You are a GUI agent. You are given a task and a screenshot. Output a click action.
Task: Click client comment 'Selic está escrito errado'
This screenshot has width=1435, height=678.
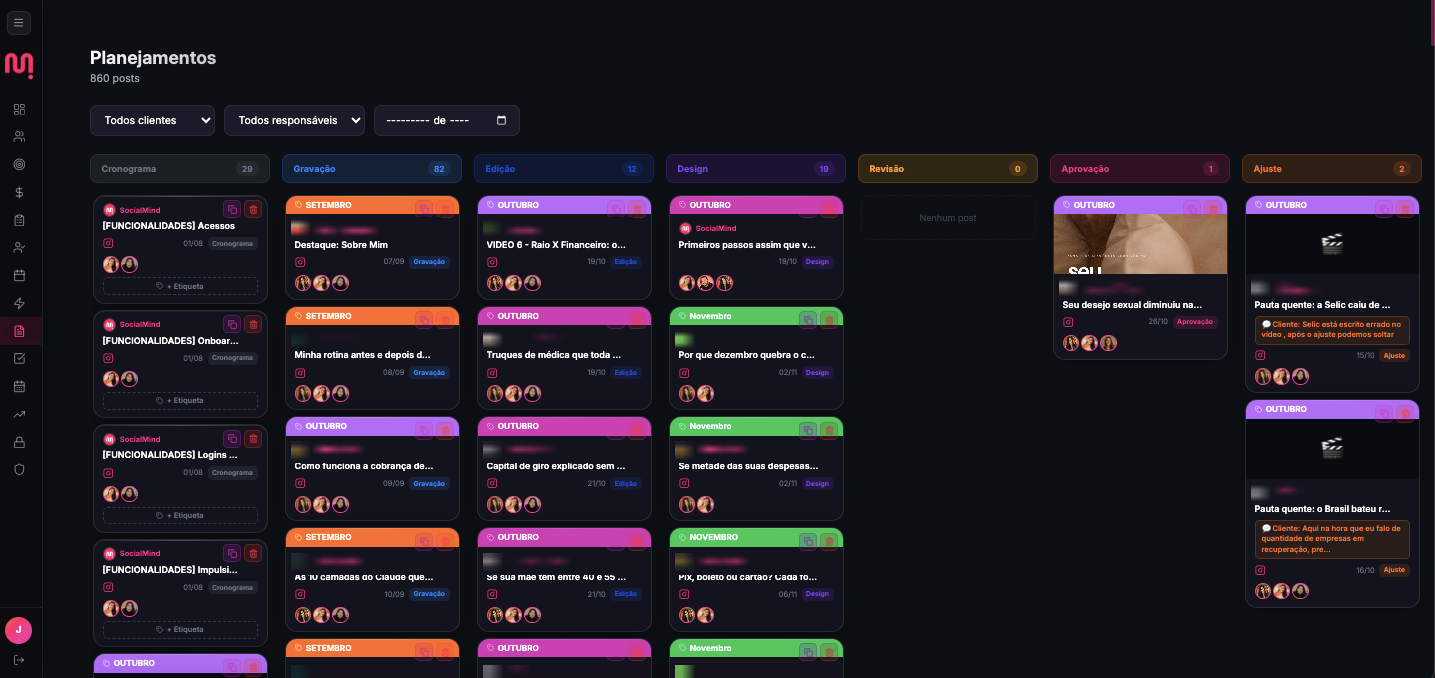click(x=1332, y=330)
